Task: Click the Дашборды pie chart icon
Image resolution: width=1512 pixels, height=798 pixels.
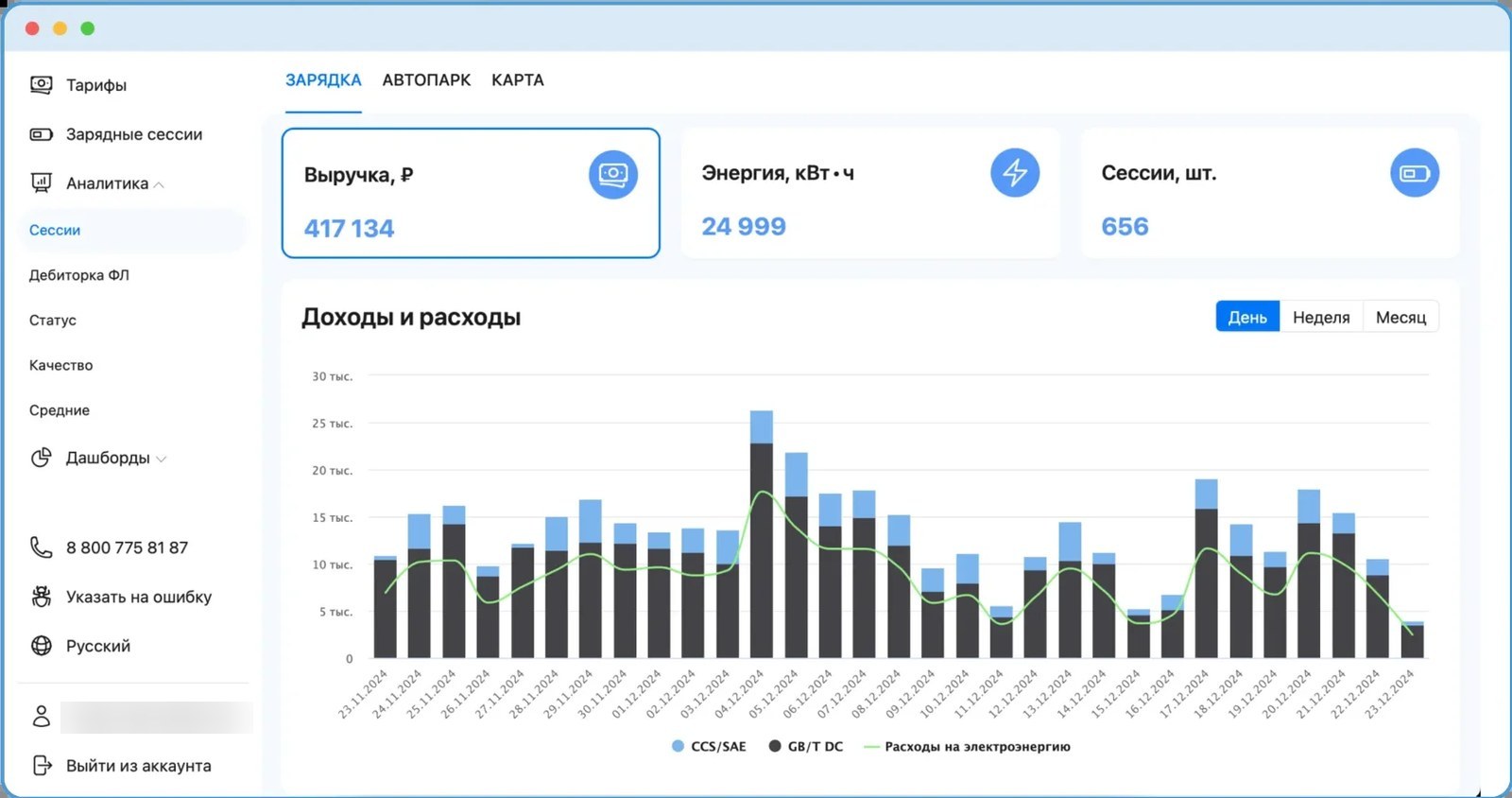Action: click(x=42, y=458)
